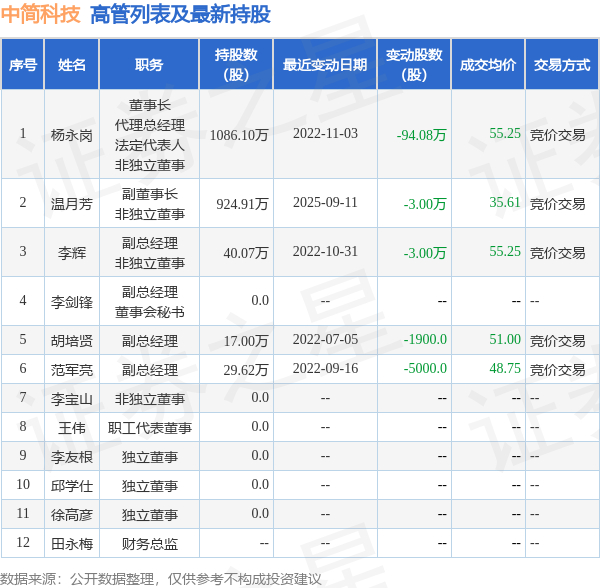Click the date 2022-10-31
The height and width of the screenshot is (588, 600).
(325, 251)
